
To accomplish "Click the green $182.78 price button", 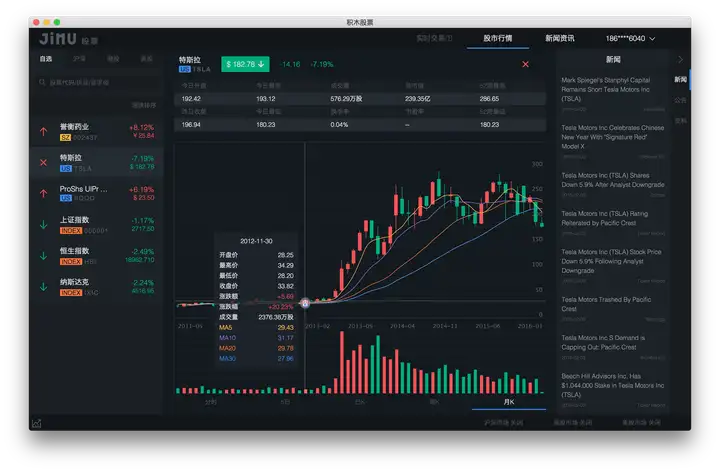I will point(245,64).
